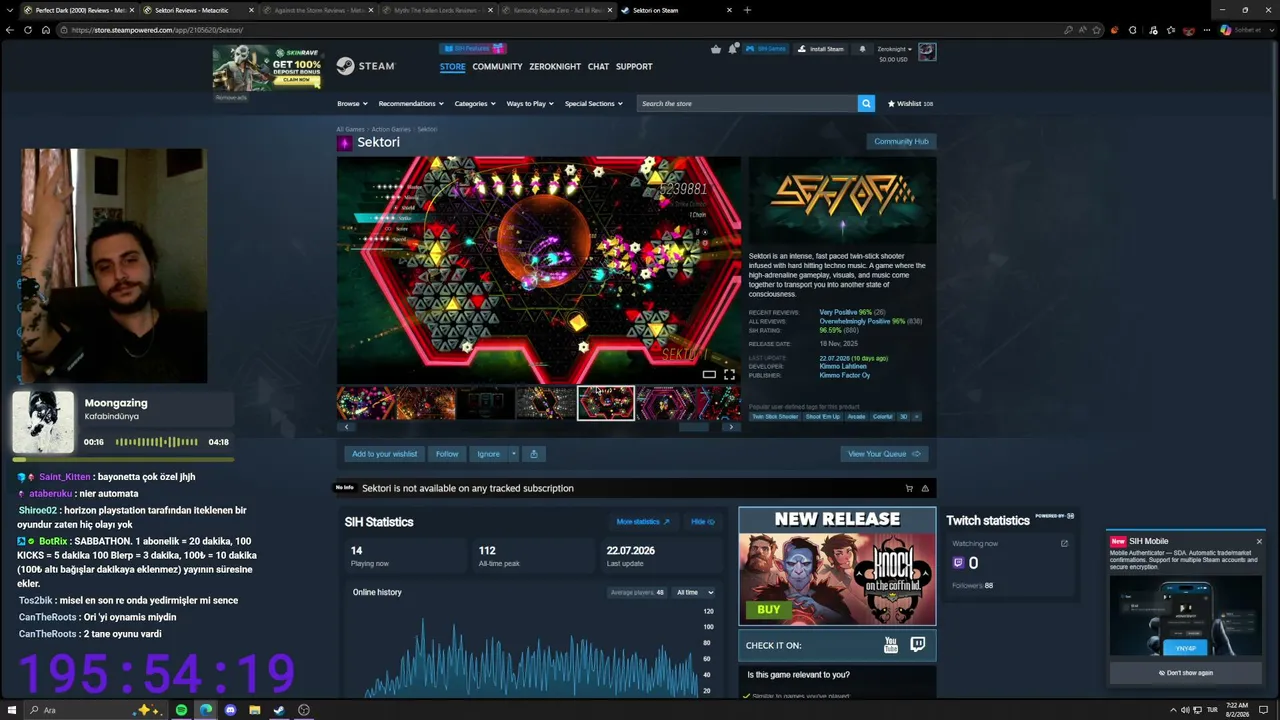
Task: Bookmark this page with the star icon
Action: click(x=1096, y=30)
